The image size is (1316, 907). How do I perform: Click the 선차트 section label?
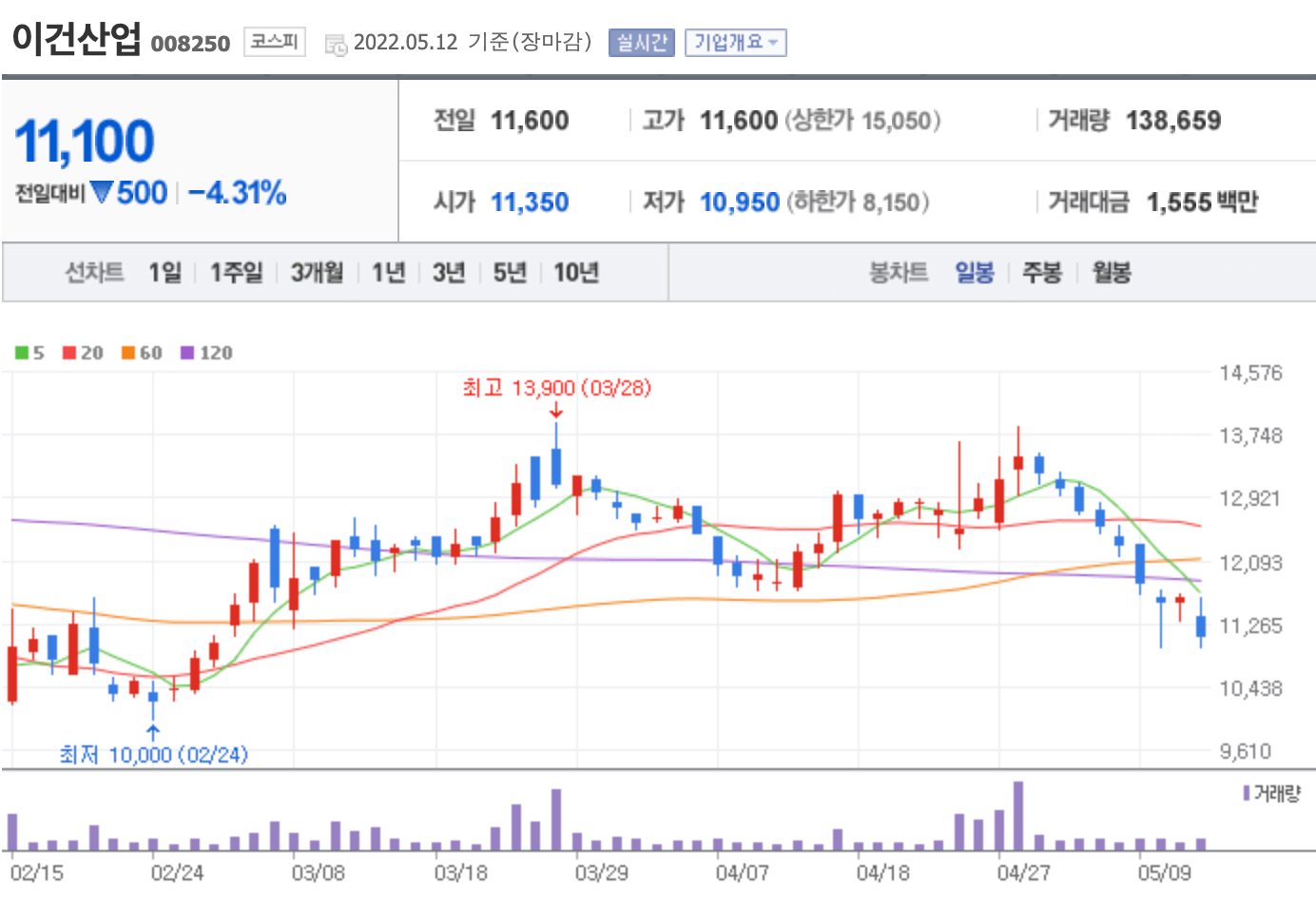pos(94,273)
